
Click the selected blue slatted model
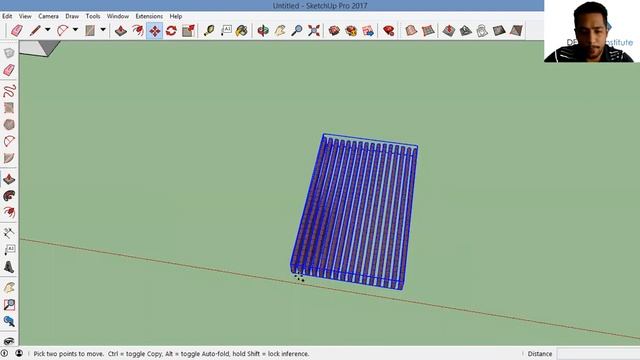pyautogui.click(x=354, y=212)
